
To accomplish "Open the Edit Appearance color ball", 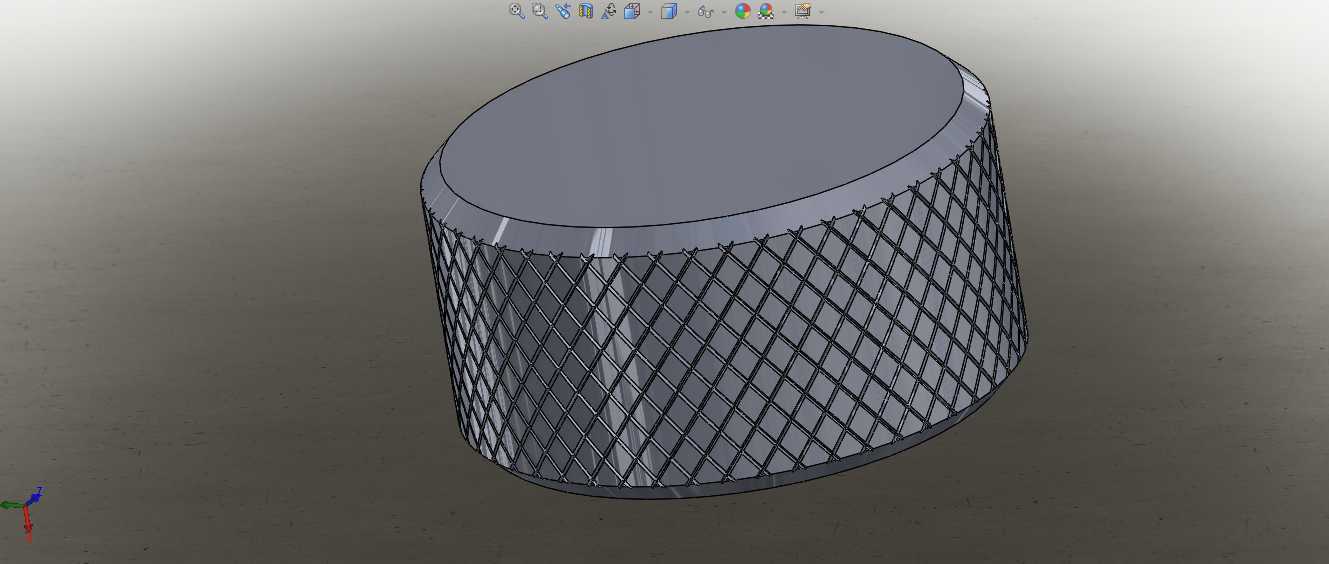I will tap(743, 11).
